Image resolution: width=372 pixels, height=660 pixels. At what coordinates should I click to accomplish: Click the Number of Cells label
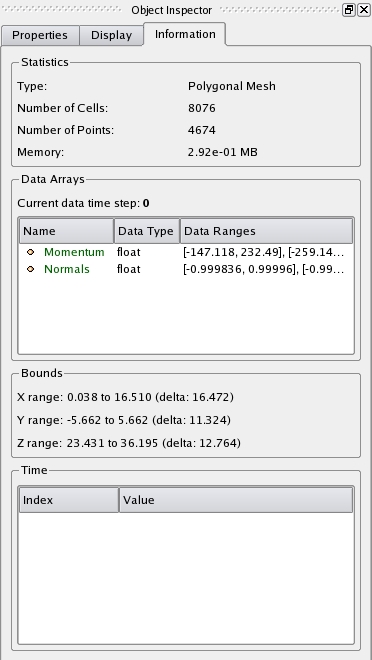click(63, 108)
